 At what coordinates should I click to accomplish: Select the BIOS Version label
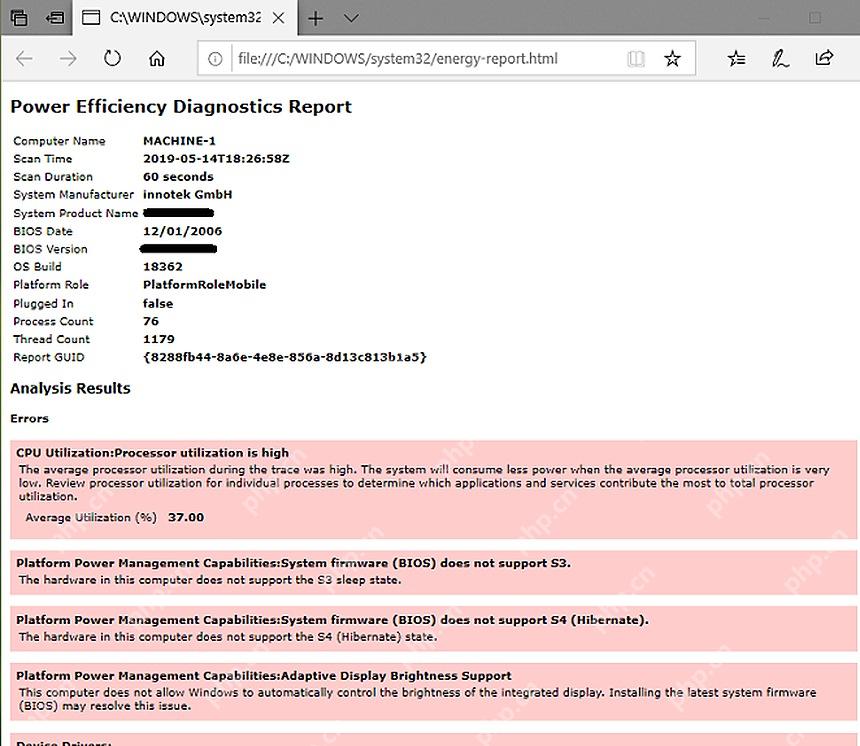50,249
